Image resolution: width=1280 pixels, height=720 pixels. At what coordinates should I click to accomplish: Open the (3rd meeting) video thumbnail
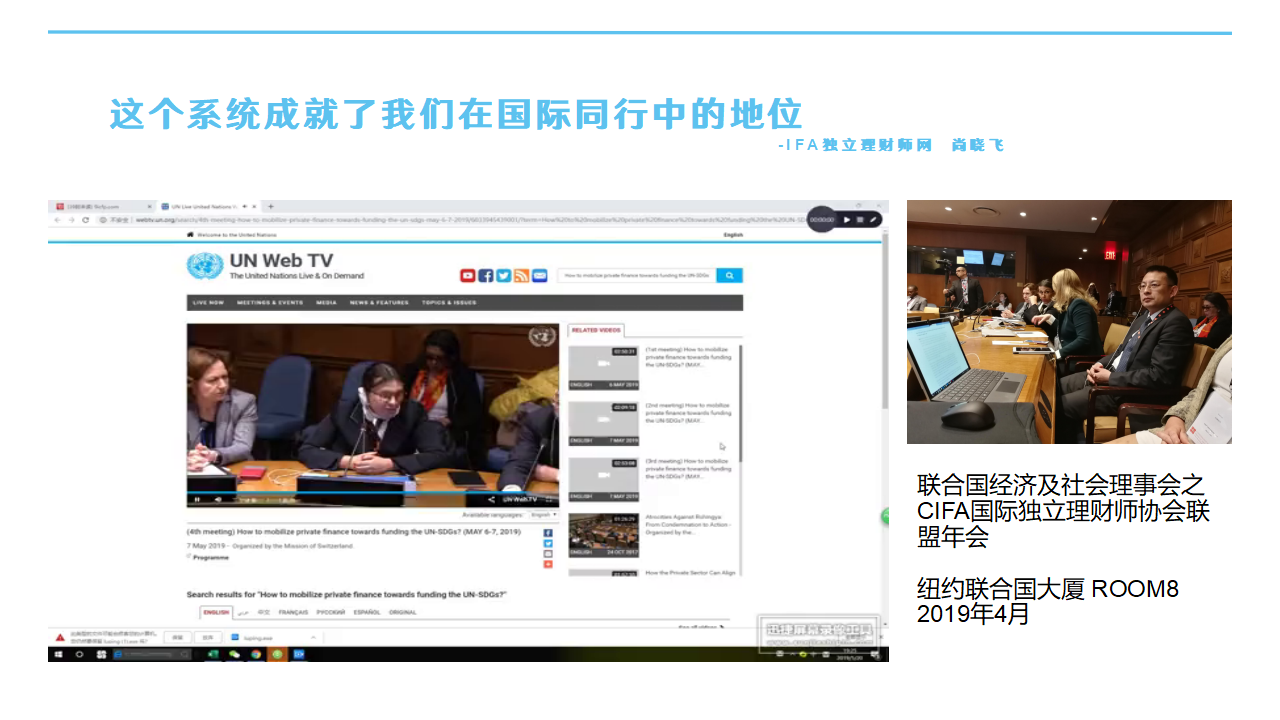603,479
